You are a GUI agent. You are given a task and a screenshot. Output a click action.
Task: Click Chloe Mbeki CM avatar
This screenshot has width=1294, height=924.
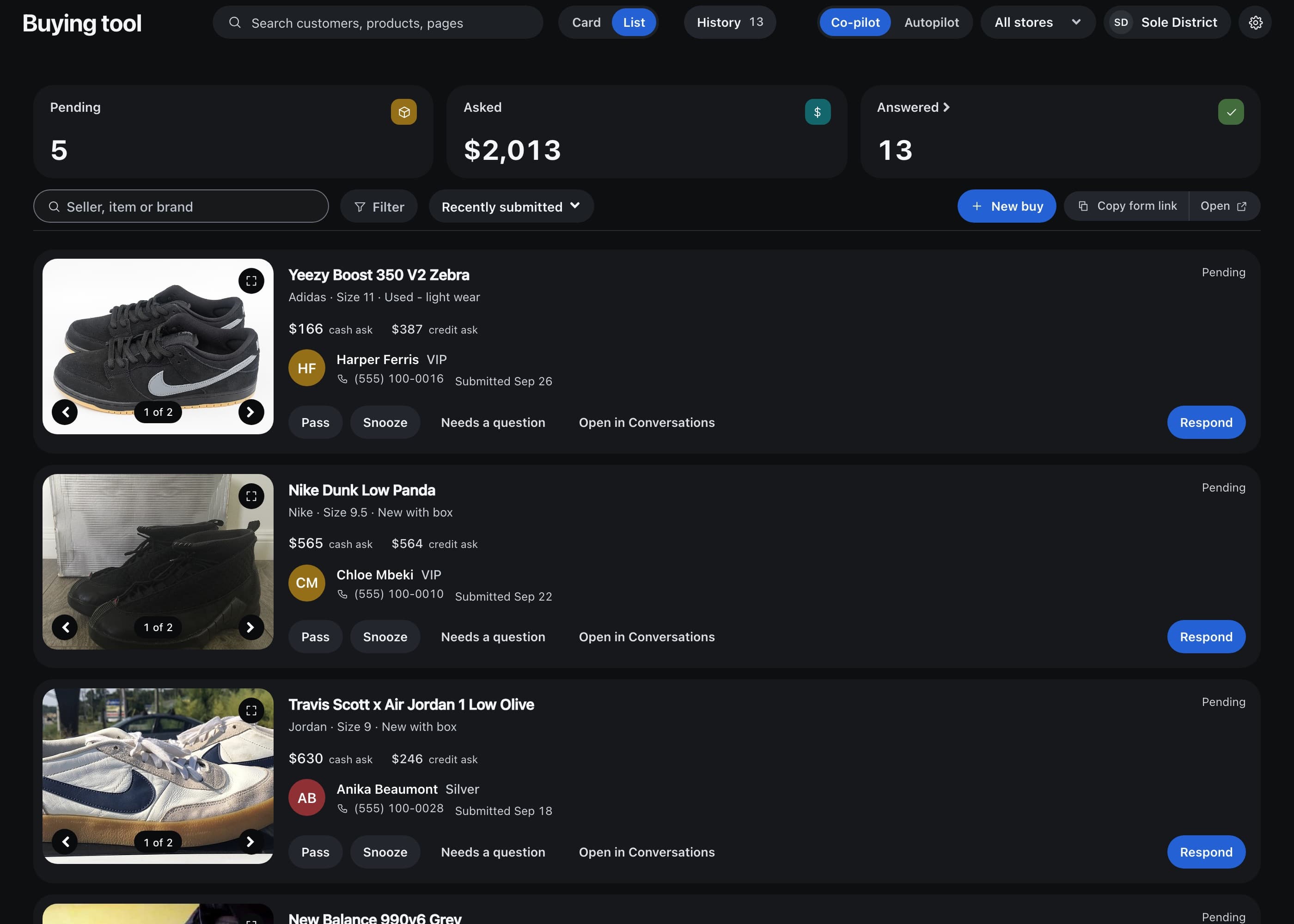[x=307, y=583]
